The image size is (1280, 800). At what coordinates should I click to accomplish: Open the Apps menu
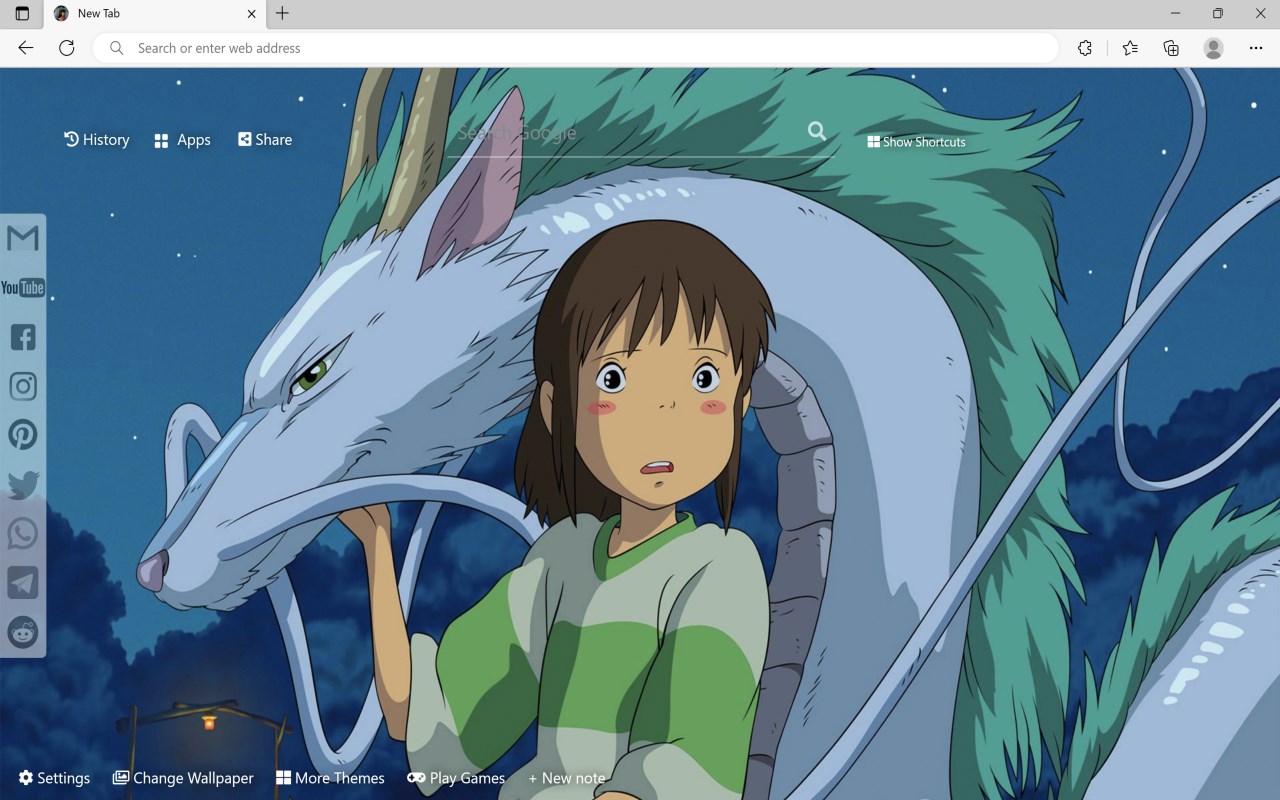click(x=182, y=140)
